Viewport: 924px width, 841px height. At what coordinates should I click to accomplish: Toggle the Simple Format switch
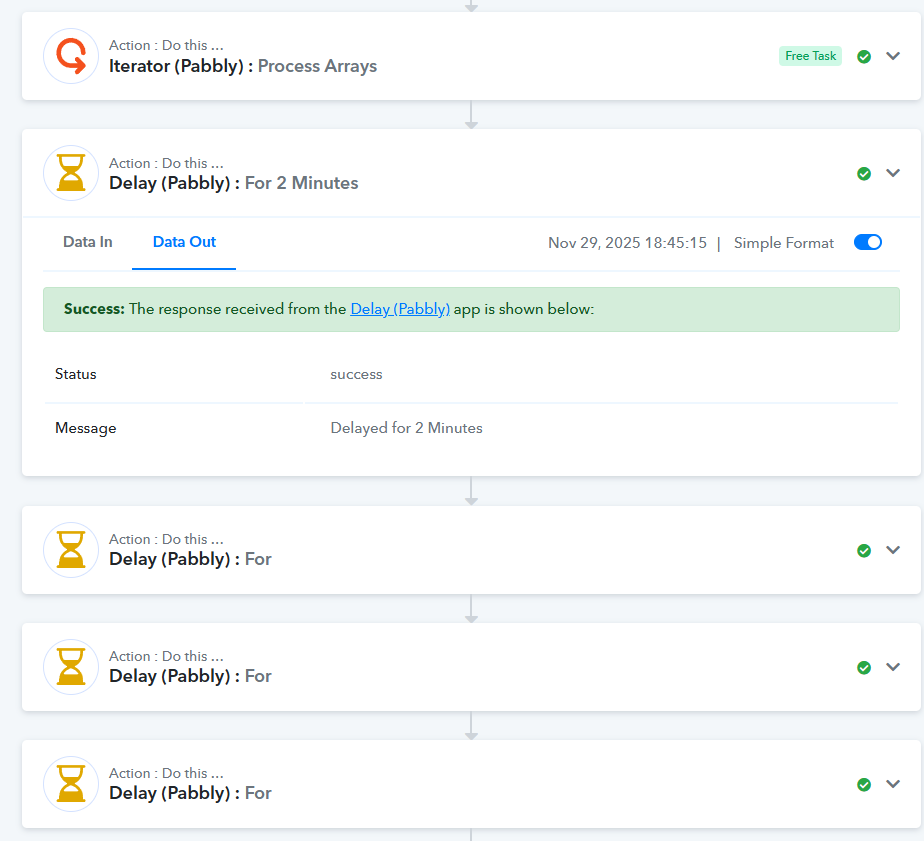point(867,242)
